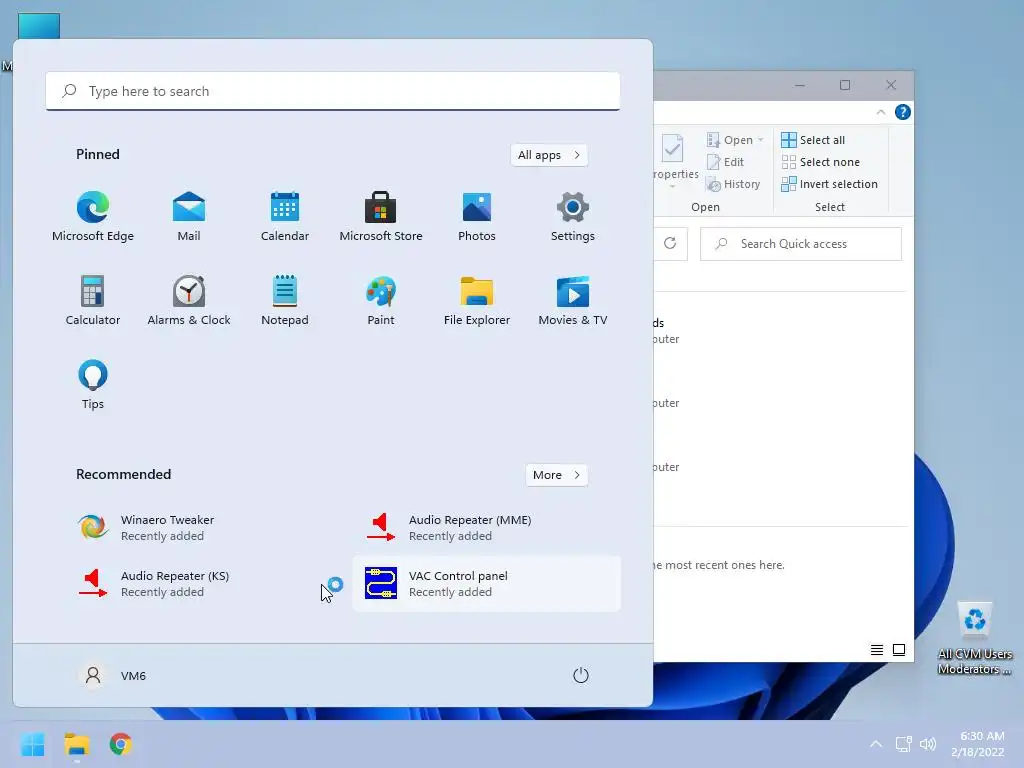This screenshot has height=768, width=1024.
Task: Open VAC Control panel
Action: [487, 584]
